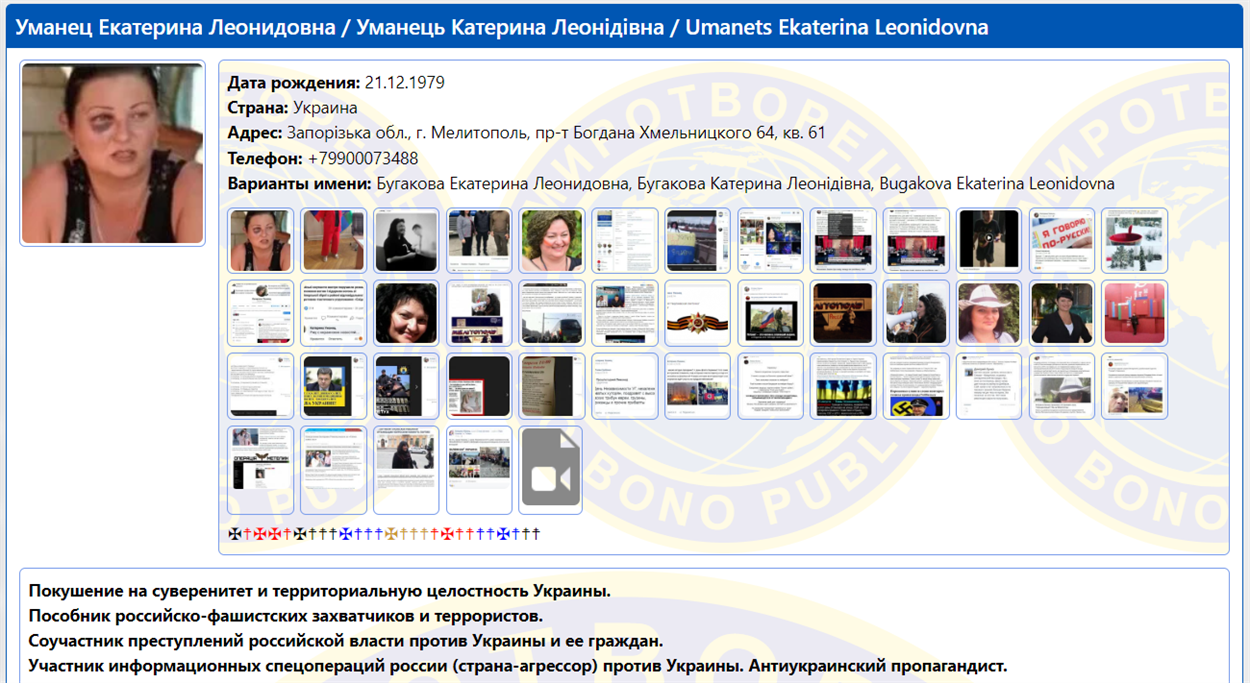
Task: Open post thumbnail of man in hat
Action: (x=1062, y=386)
